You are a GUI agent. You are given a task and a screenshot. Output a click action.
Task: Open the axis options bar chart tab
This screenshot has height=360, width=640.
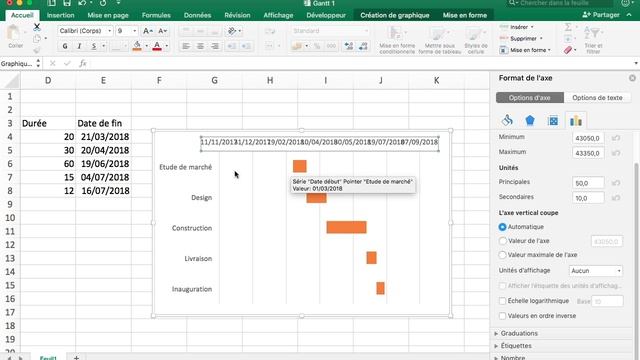click(576, 120)
